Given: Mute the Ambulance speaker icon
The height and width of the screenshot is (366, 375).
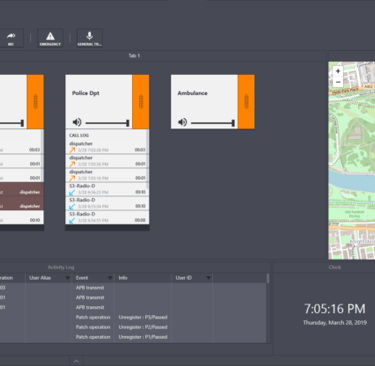Looking at the screenshot, I should coord(182,122).
